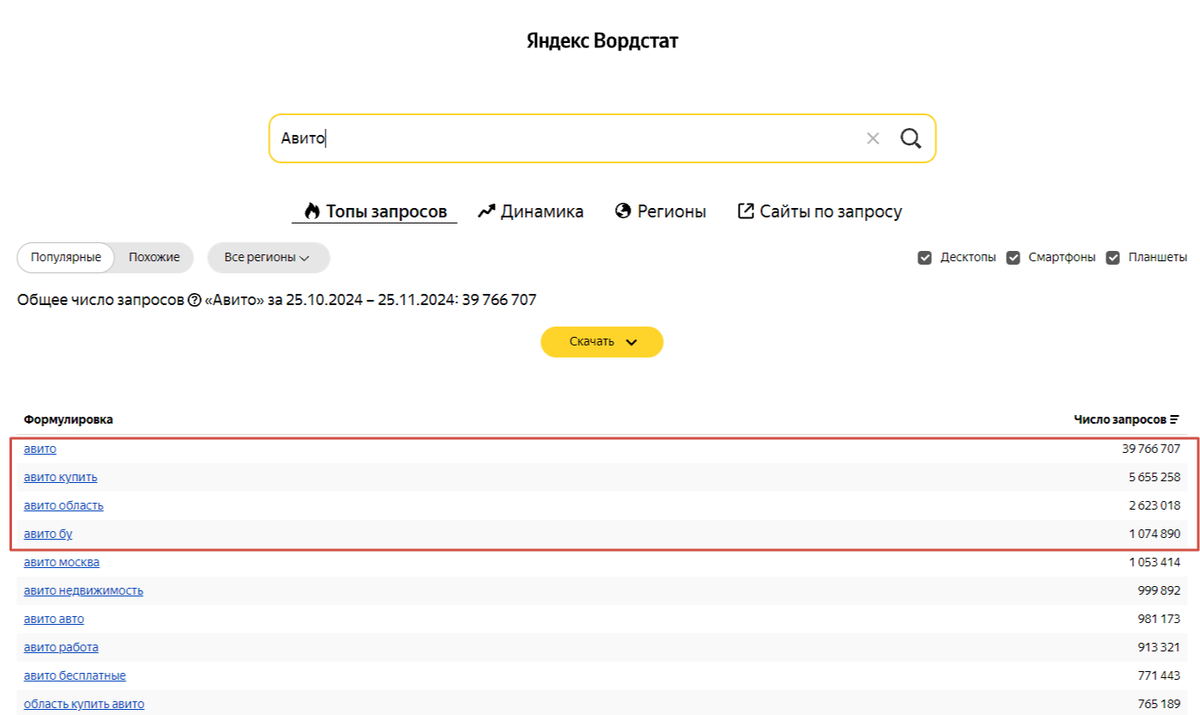Select the value 981 173
The height and width of the screenshot is (715, 1200).
(x=1159, y=619)
